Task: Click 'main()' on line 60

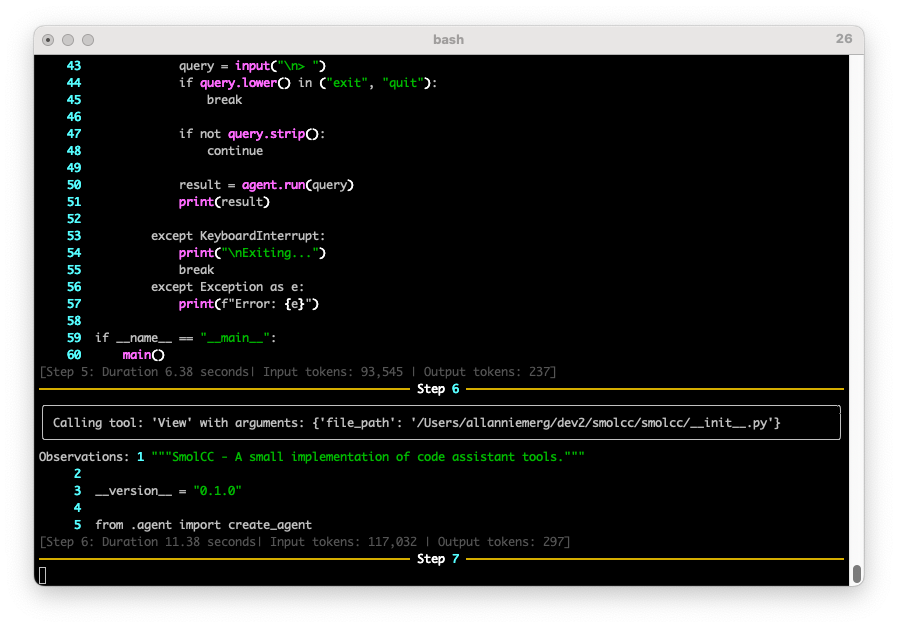Action: coord(144,355)
